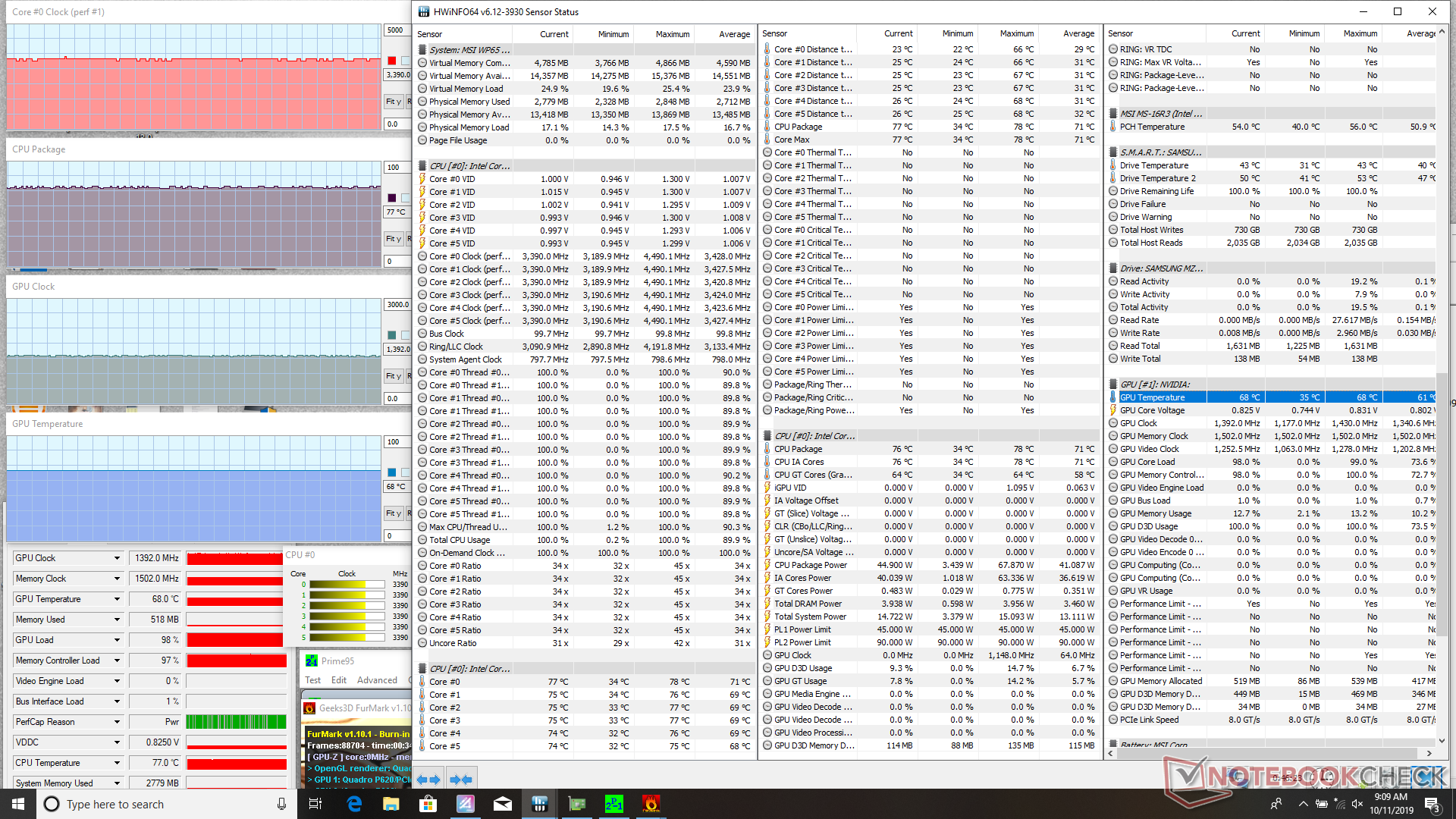1456x819 pixels.
Task: Open HWiNFO from the taskbar
Action: point(539,804)
